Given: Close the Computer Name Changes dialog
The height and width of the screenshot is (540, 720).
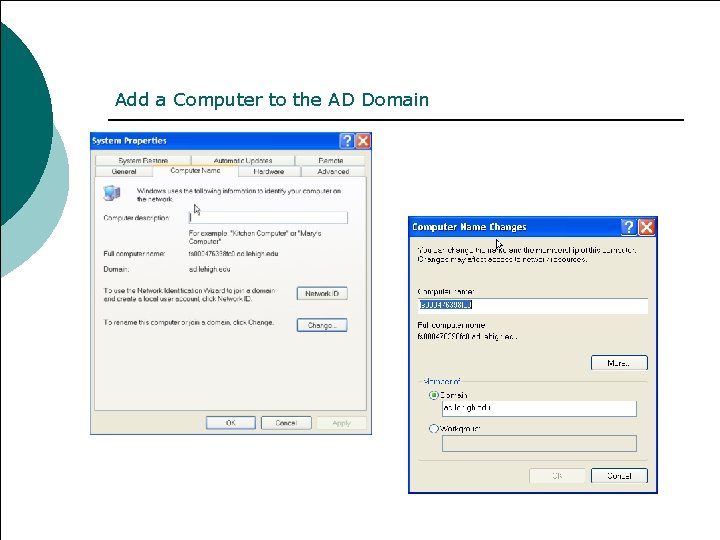Looking at the screenshot, I should (x=647, y=227).
